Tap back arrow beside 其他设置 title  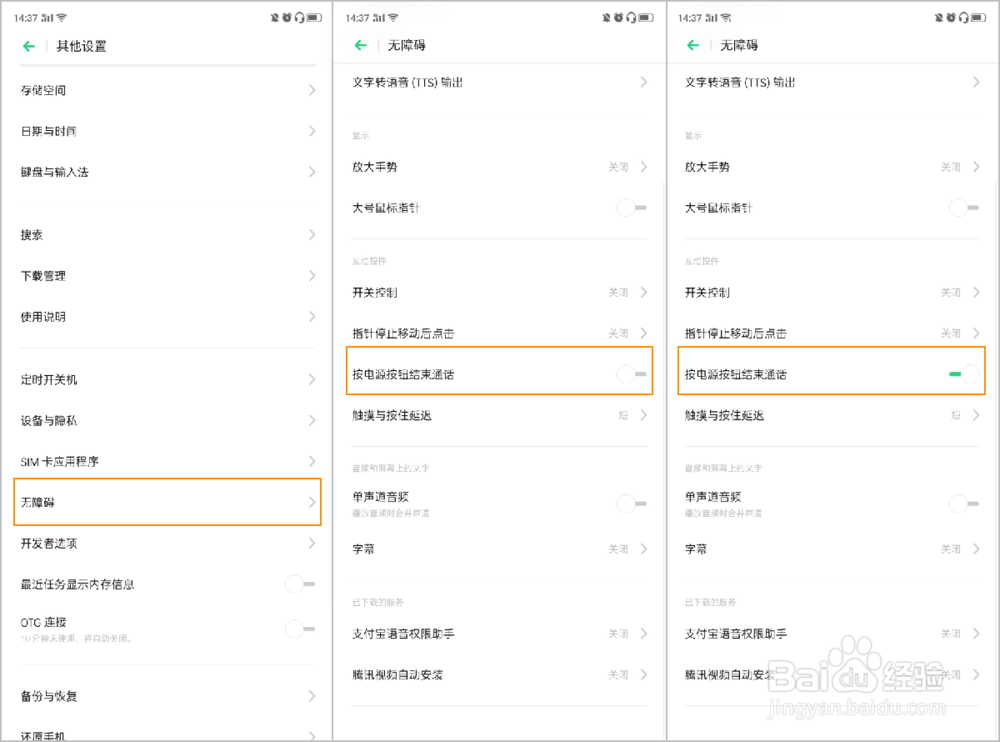pos(30,46)
